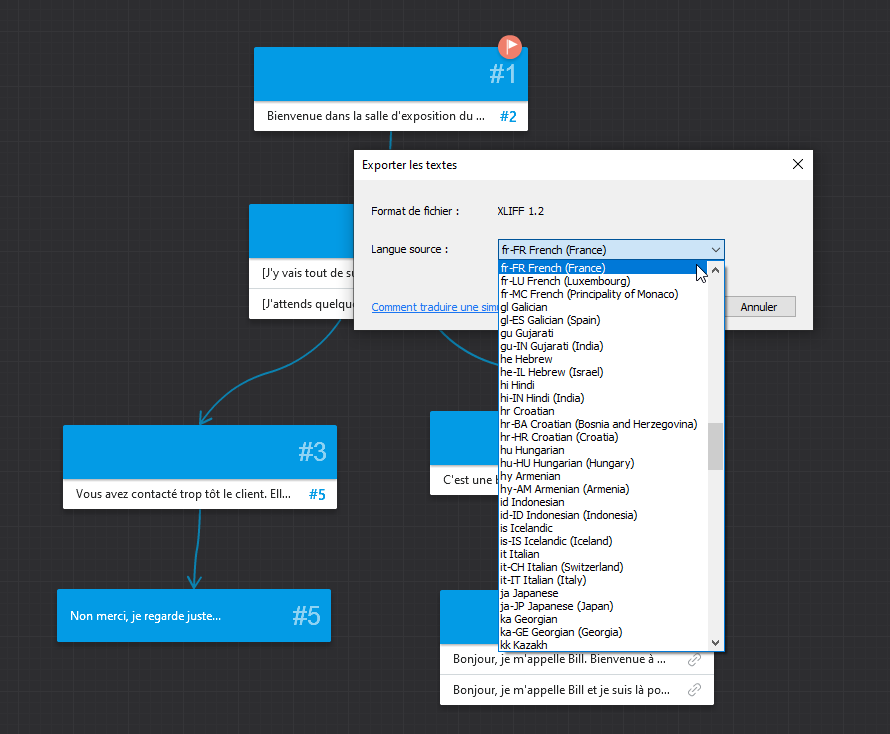Screen dimensions: 890x734
Task: Click the red flag icon on node #1
Action: [510, 46]
